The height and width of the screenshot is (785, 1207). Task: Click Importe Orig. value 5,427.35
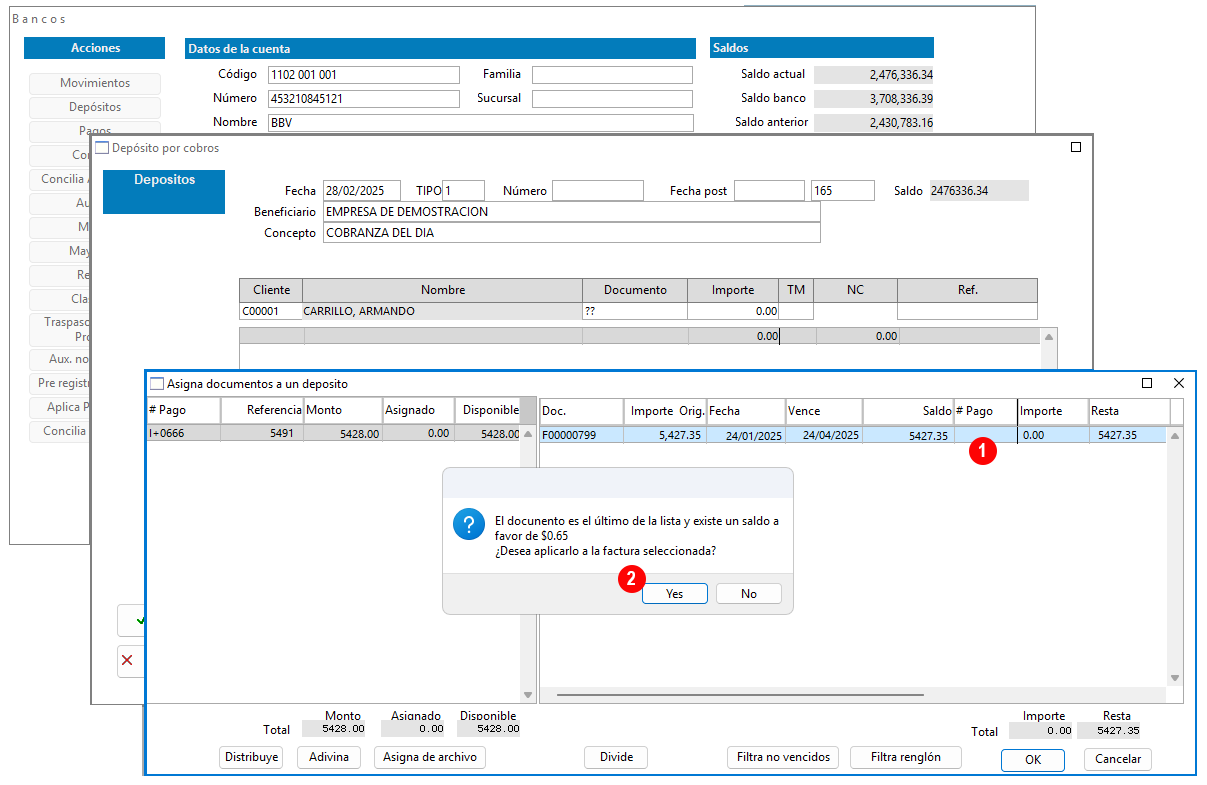678,435
